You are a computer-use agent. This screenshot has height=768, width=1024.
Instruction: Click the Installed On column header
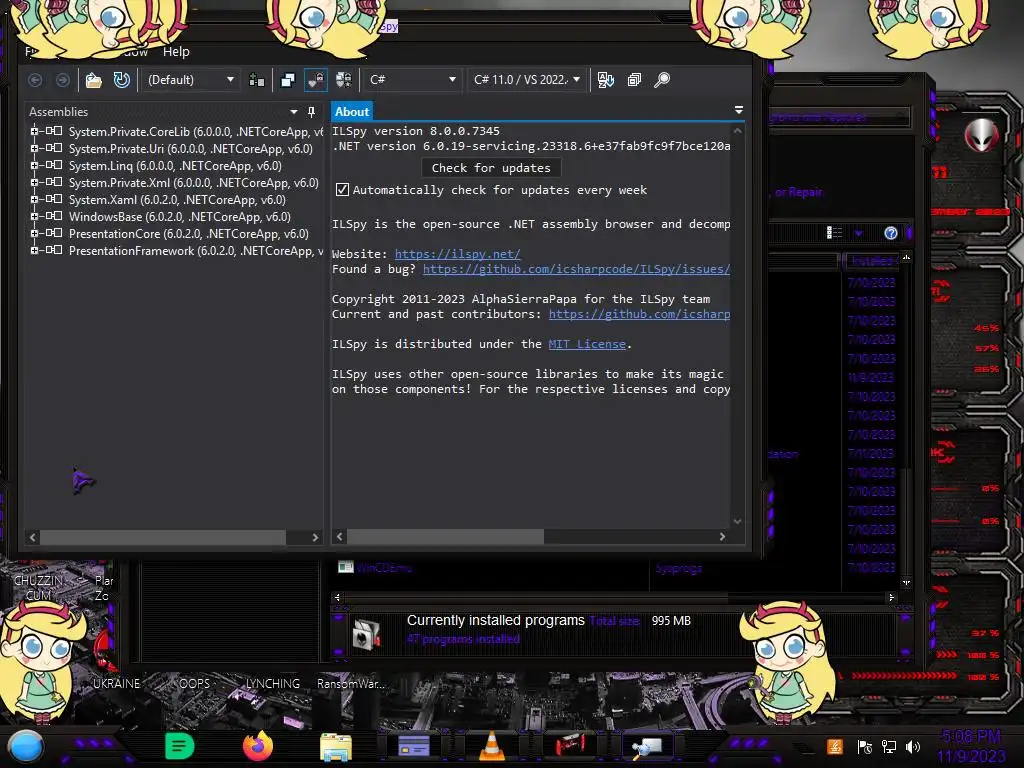(872, 261)
